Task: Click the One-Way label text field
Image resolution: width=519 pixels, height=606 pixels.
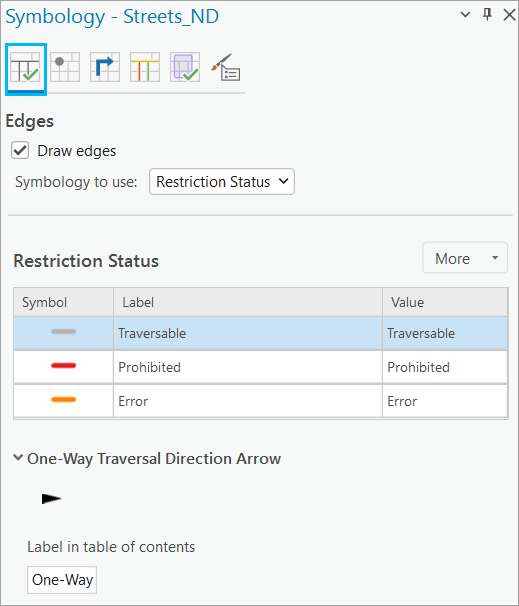Action: [x=62, y=580]
